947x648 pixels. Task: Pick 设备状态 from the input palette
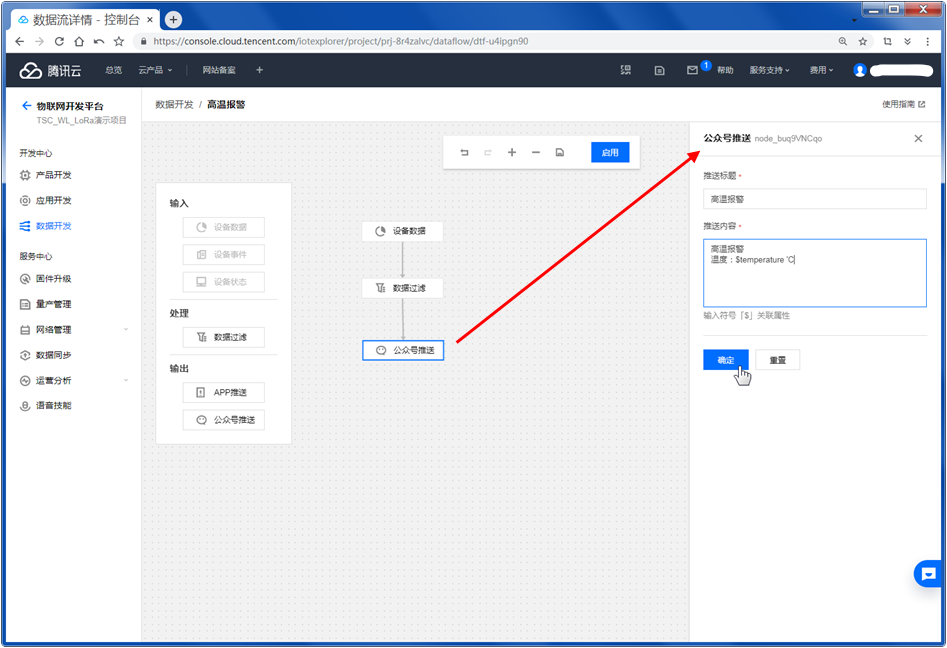(223, 281)
